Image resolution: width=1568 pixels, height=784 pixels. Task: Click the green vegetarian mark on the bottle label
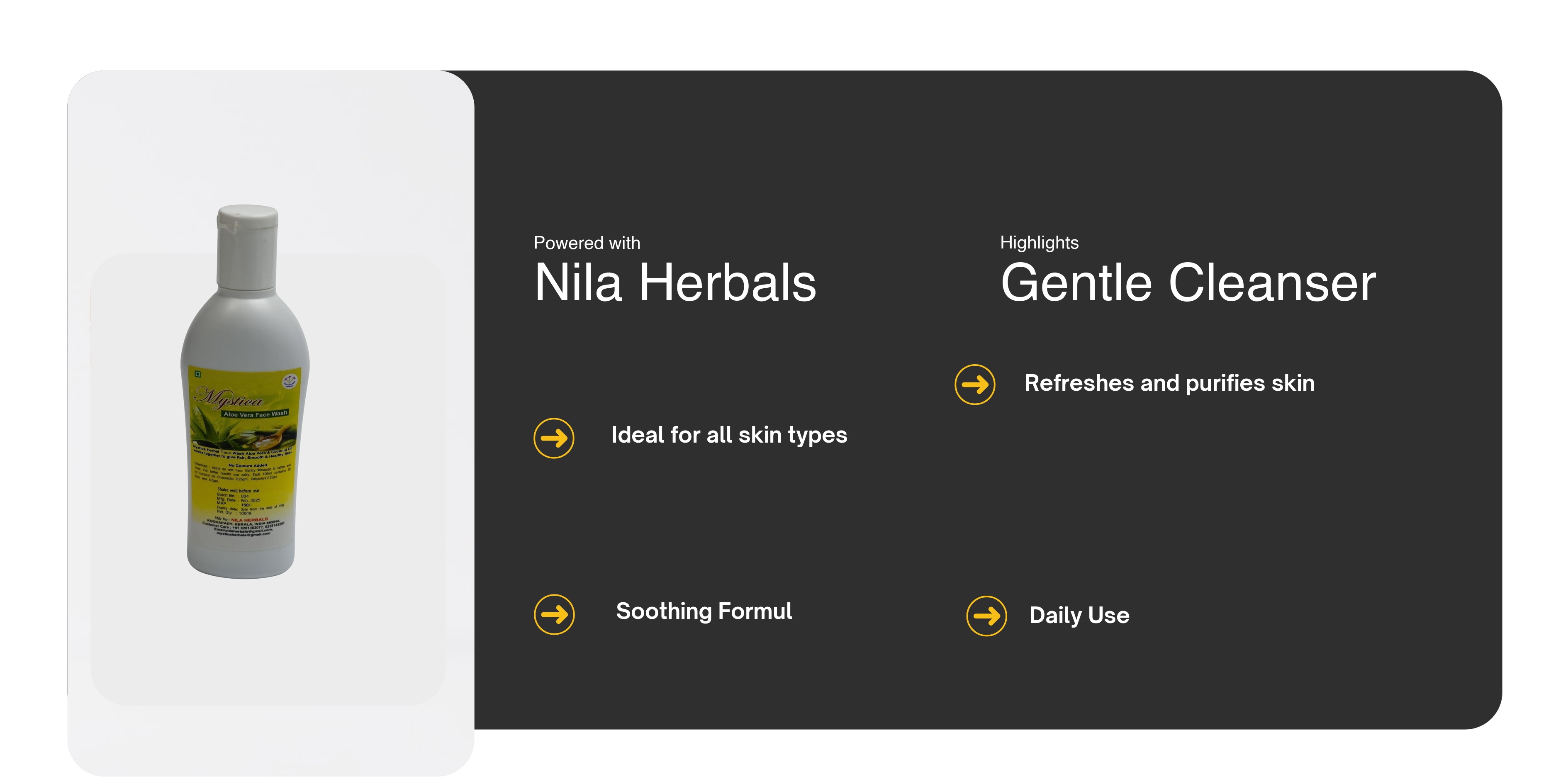(x=198, y=373)
